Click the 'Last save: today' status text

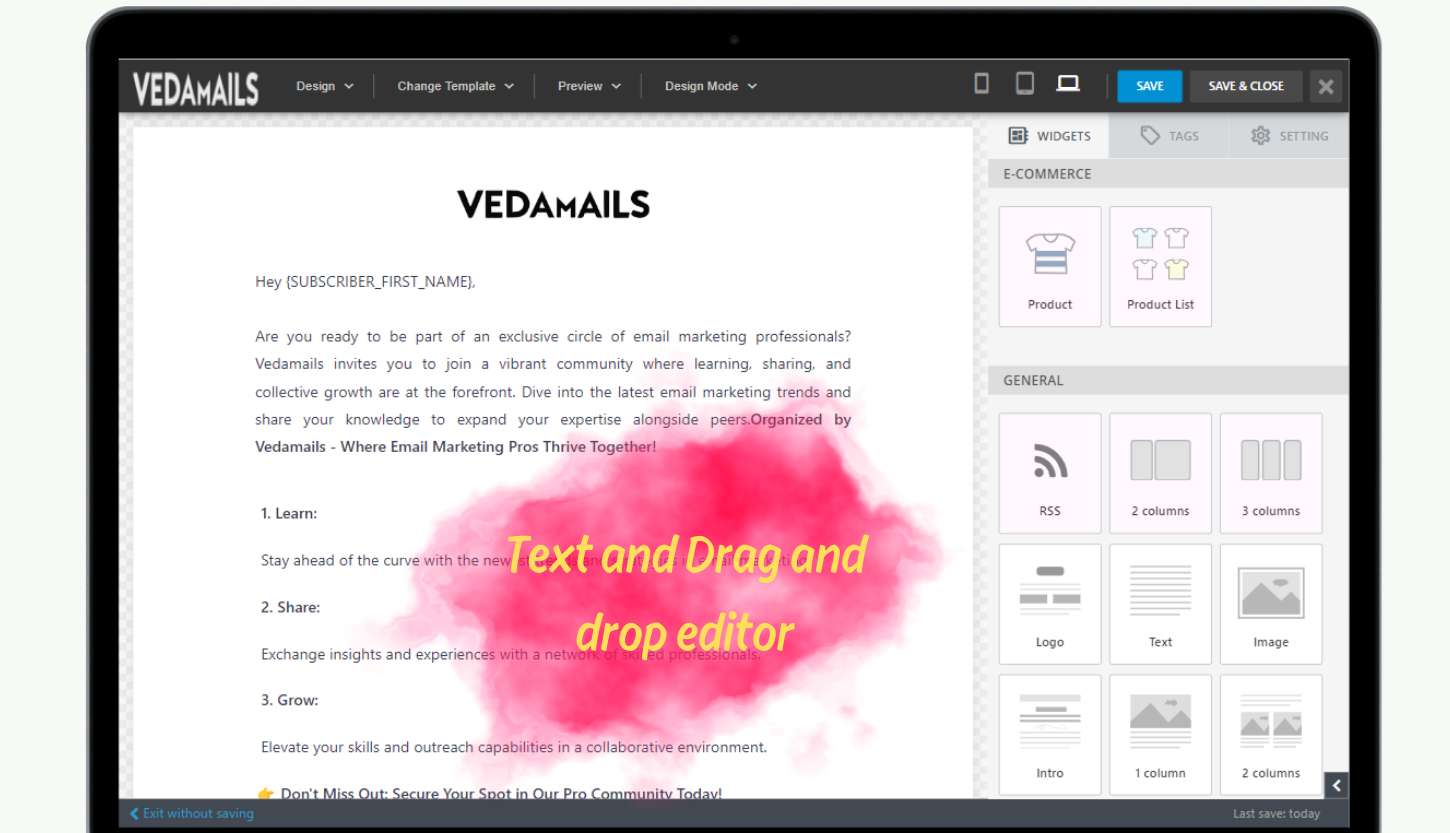(x=1276, y=814)
